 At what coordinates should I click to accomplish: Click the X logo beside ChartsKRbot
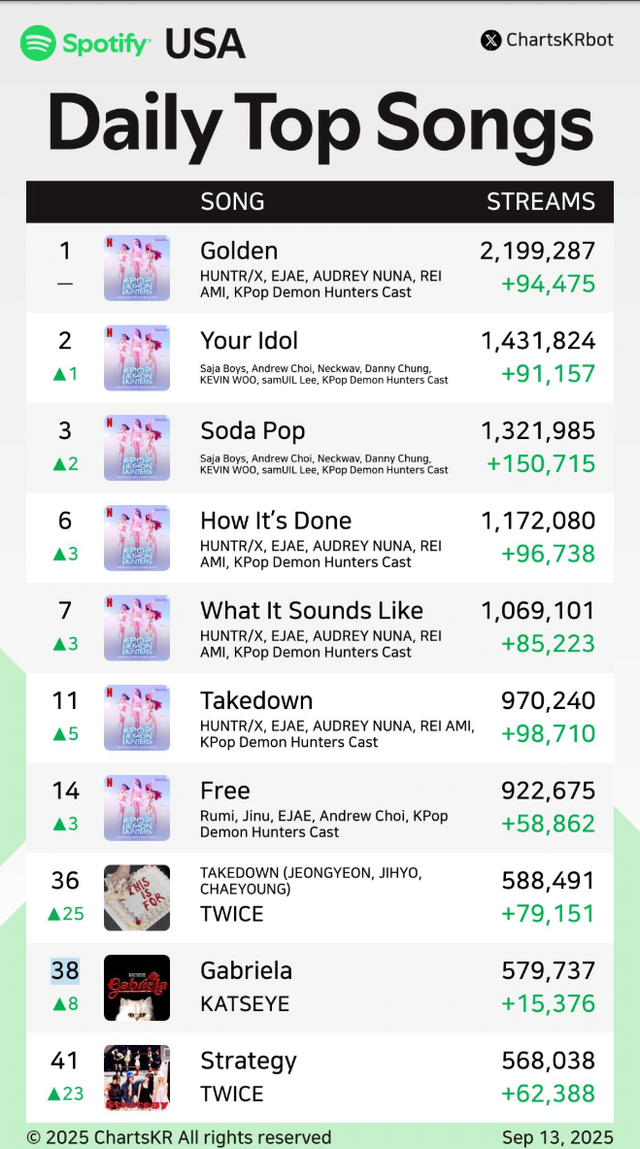click(x=491, y=41)
